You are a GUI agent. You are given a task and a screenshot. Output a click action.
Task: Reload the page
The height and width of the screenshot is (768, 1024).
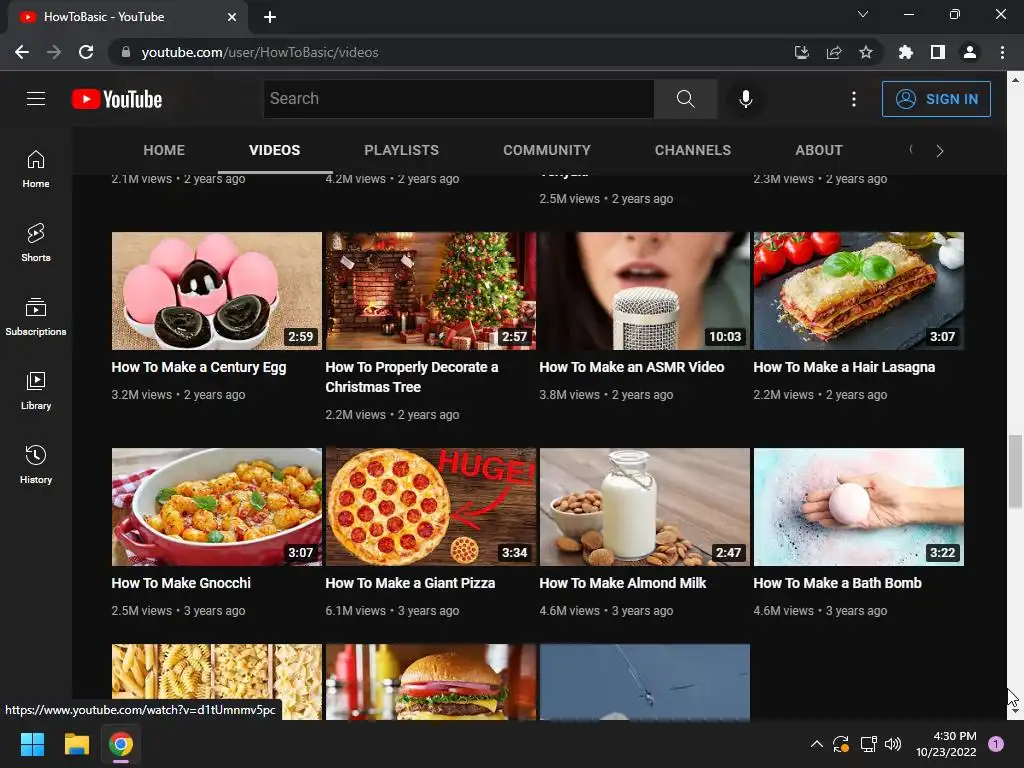point(86,52)
